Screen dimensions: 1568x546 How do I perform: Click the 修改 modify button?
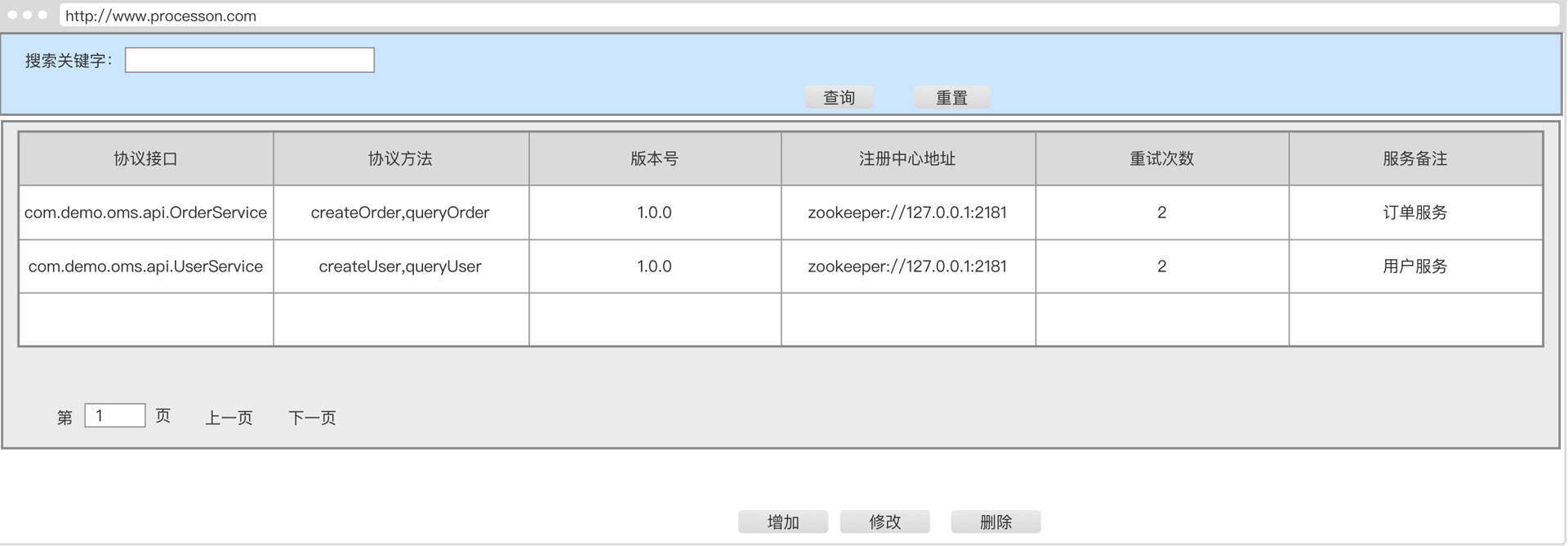tap(884, 521)
